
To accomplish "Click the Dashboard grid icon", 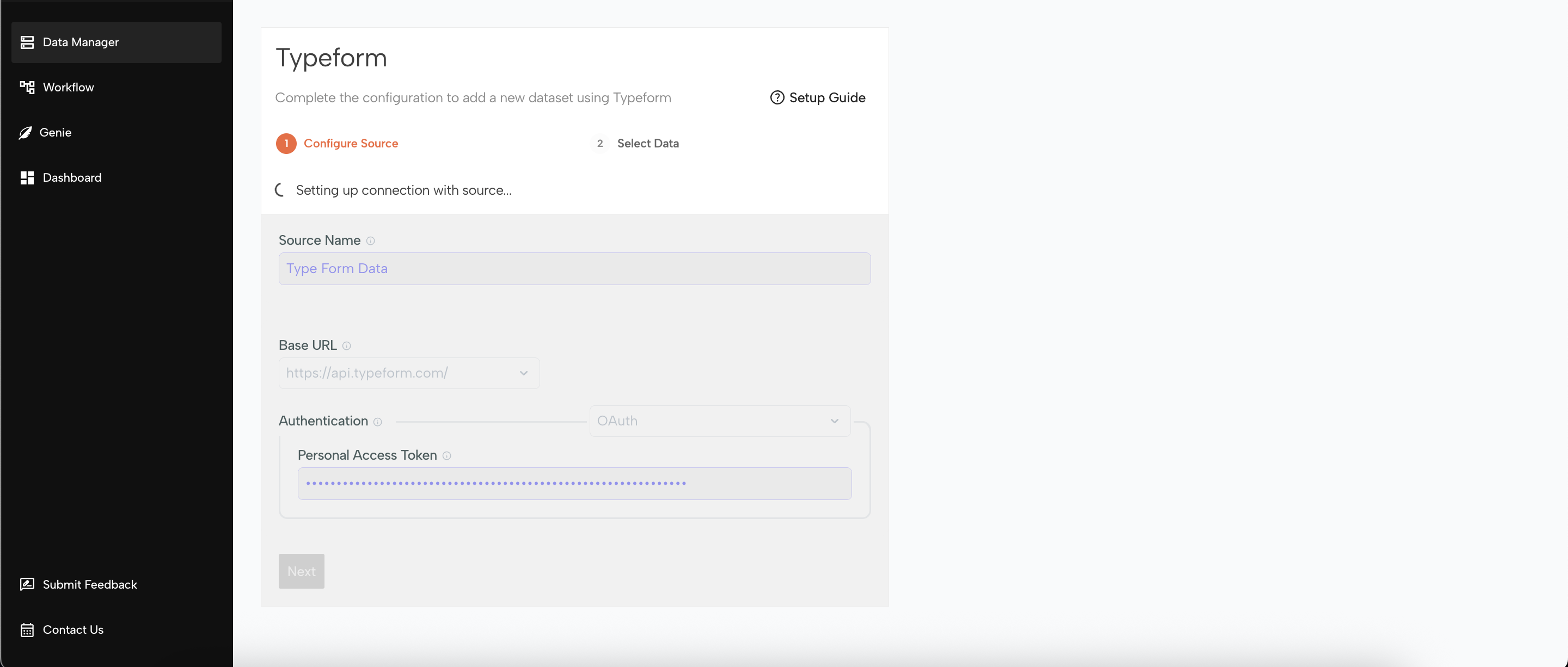I will click(x=27, y=177).
